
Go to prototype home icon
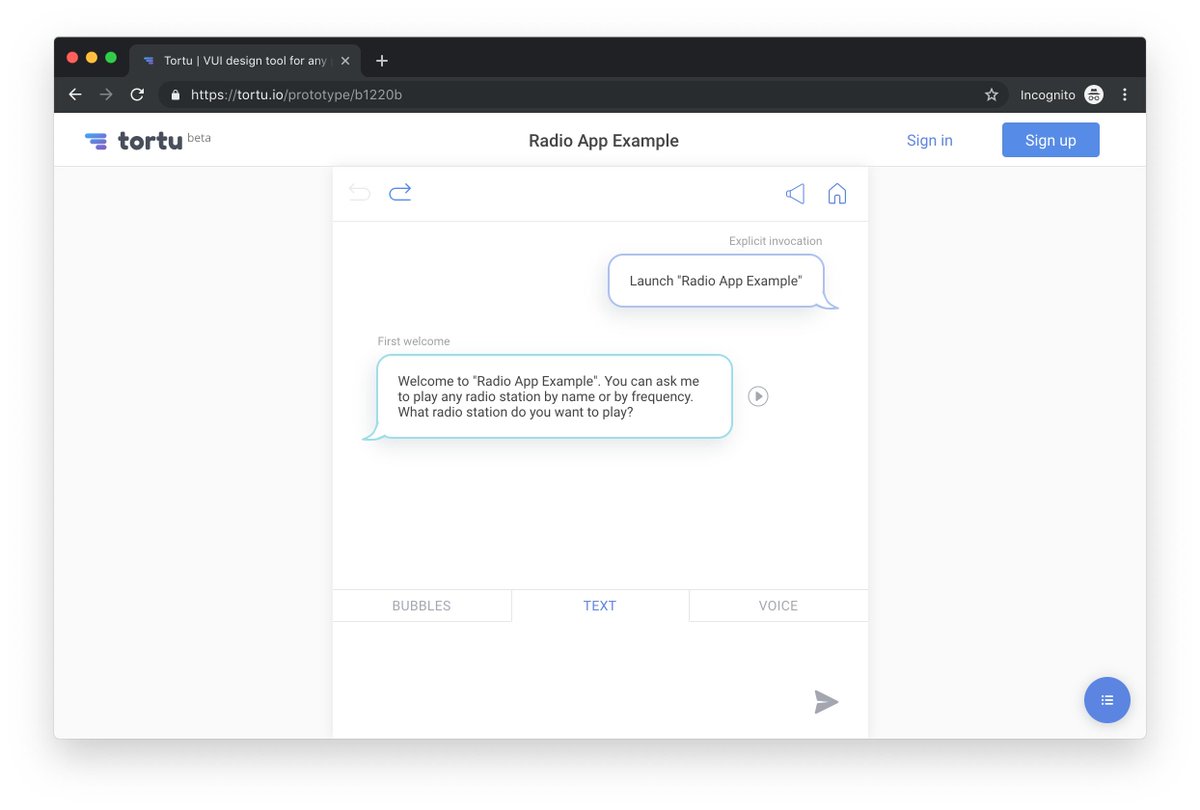837,193
